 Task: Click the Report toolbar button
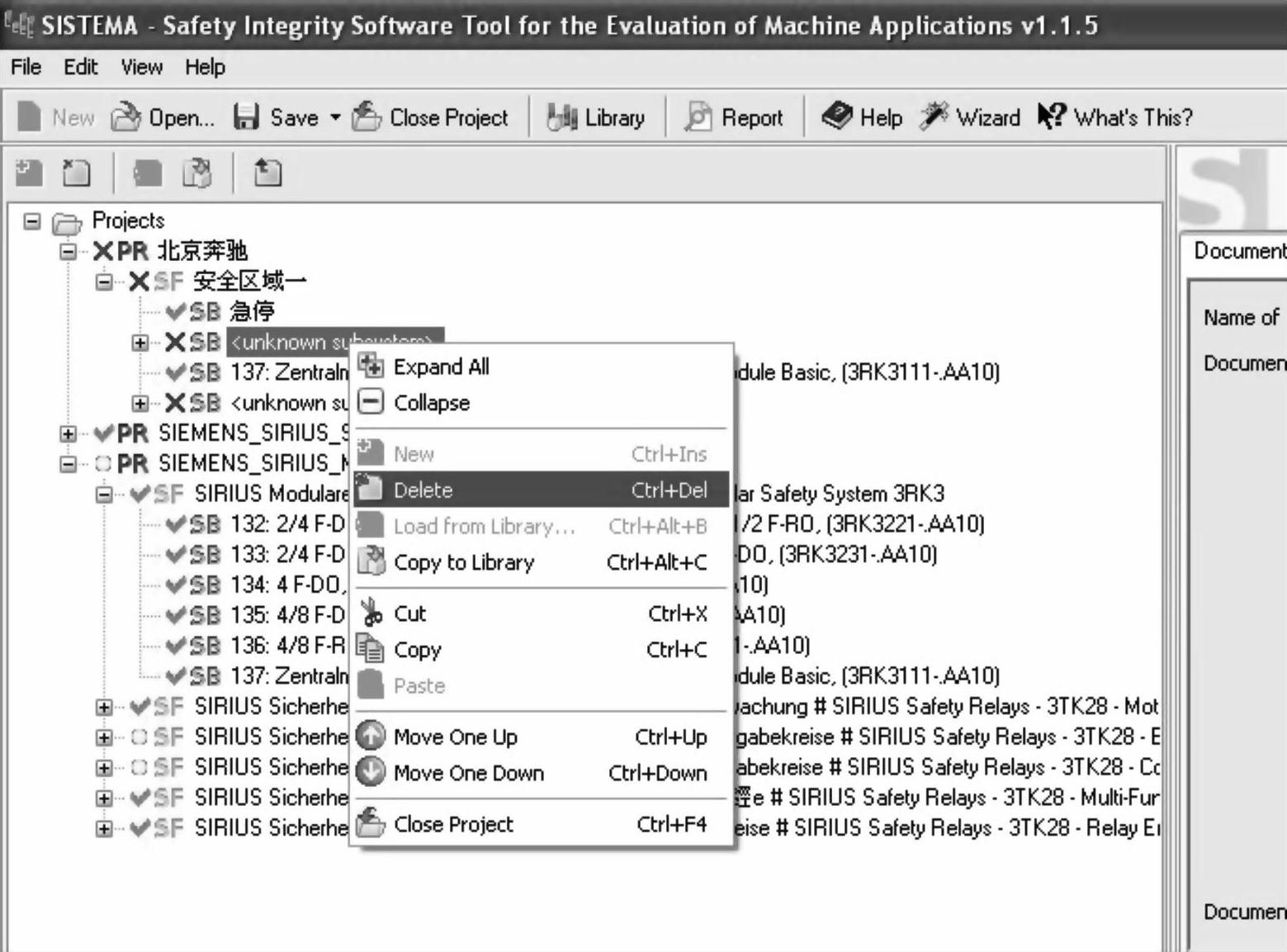click(x=733, y=117)
